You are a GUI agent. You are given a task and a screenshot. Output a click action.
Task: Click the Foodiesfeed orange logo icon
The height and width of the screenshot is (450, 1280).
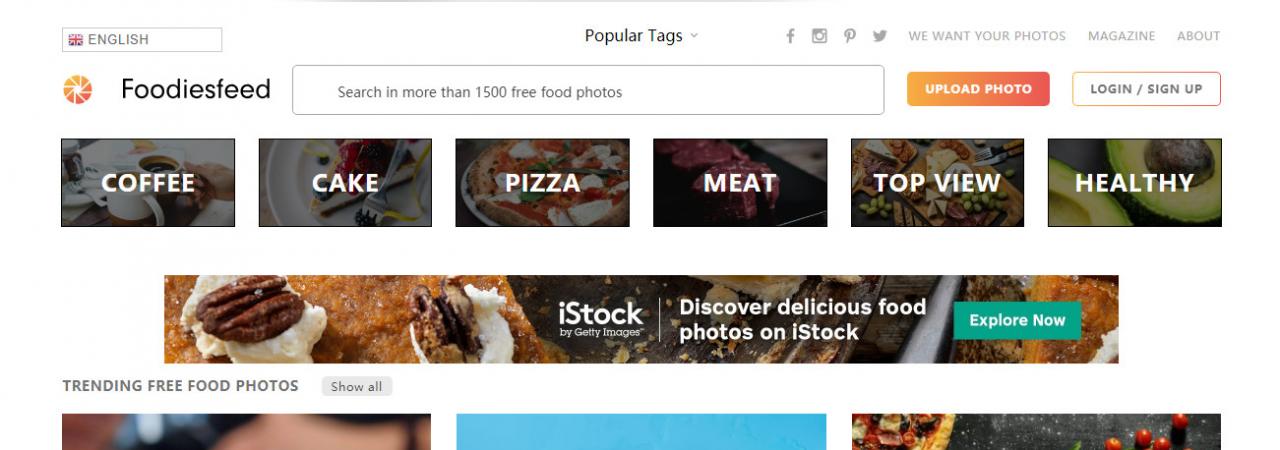[x=78, y=90]
